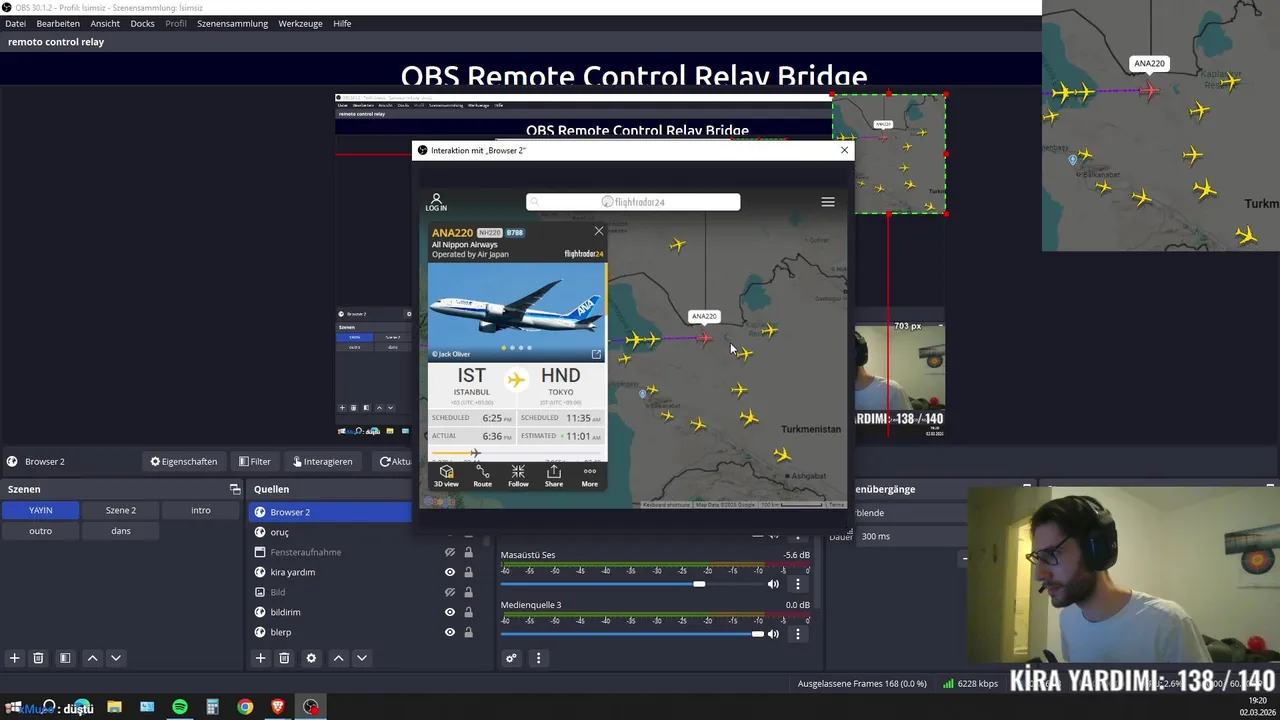Move scene down with arrow

116,658
